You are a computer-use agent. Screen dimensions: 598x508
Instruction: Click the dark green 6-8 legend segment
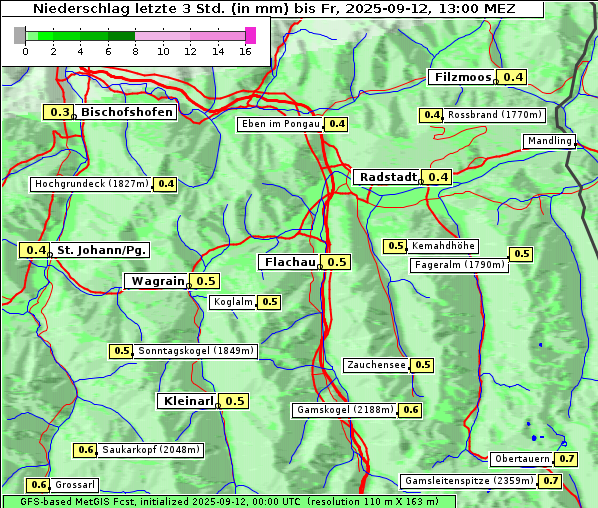pyautogui.click(x=121, y=36)
